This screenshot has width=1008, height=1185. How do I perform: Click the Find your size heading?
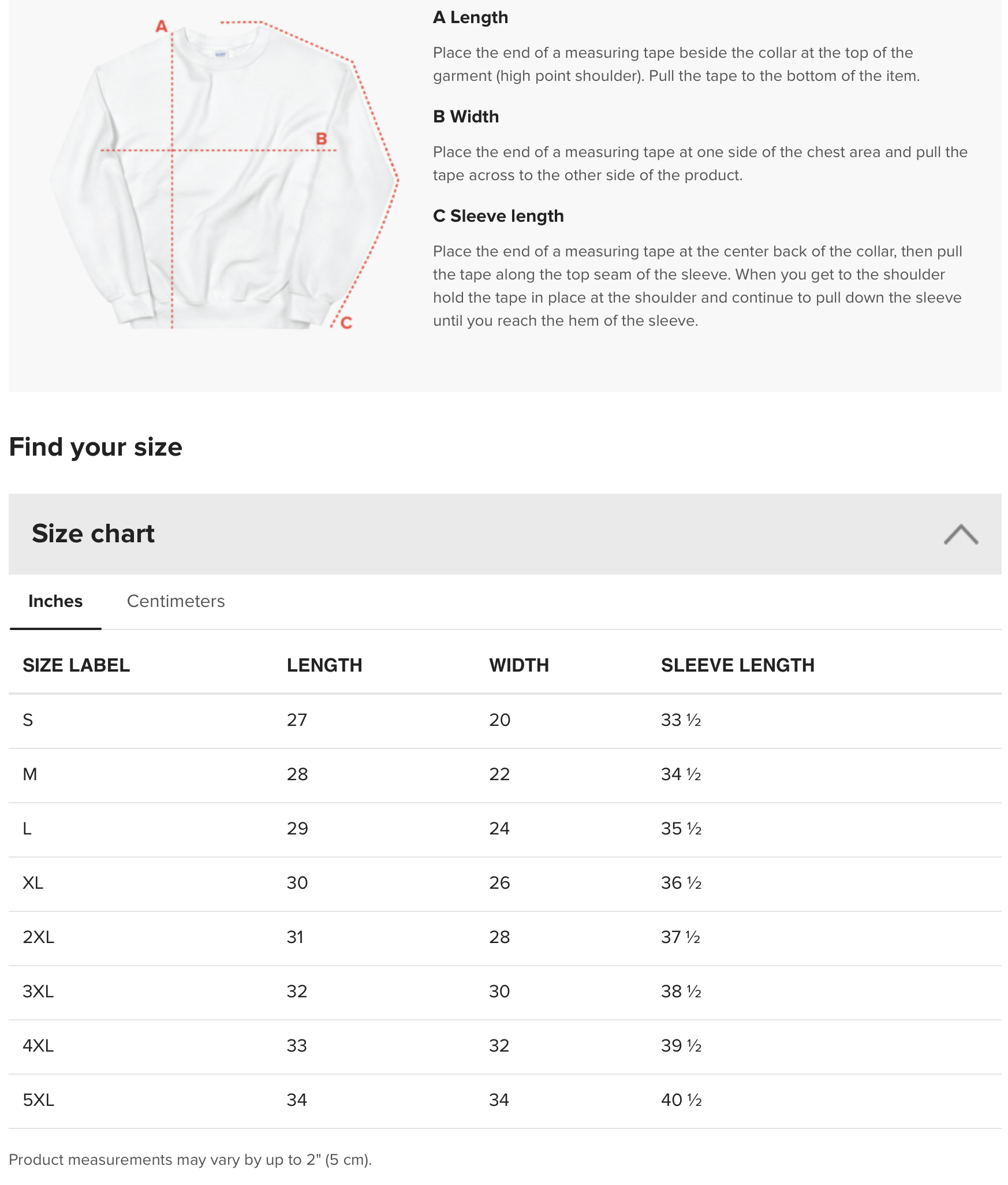tap(96, 447)
